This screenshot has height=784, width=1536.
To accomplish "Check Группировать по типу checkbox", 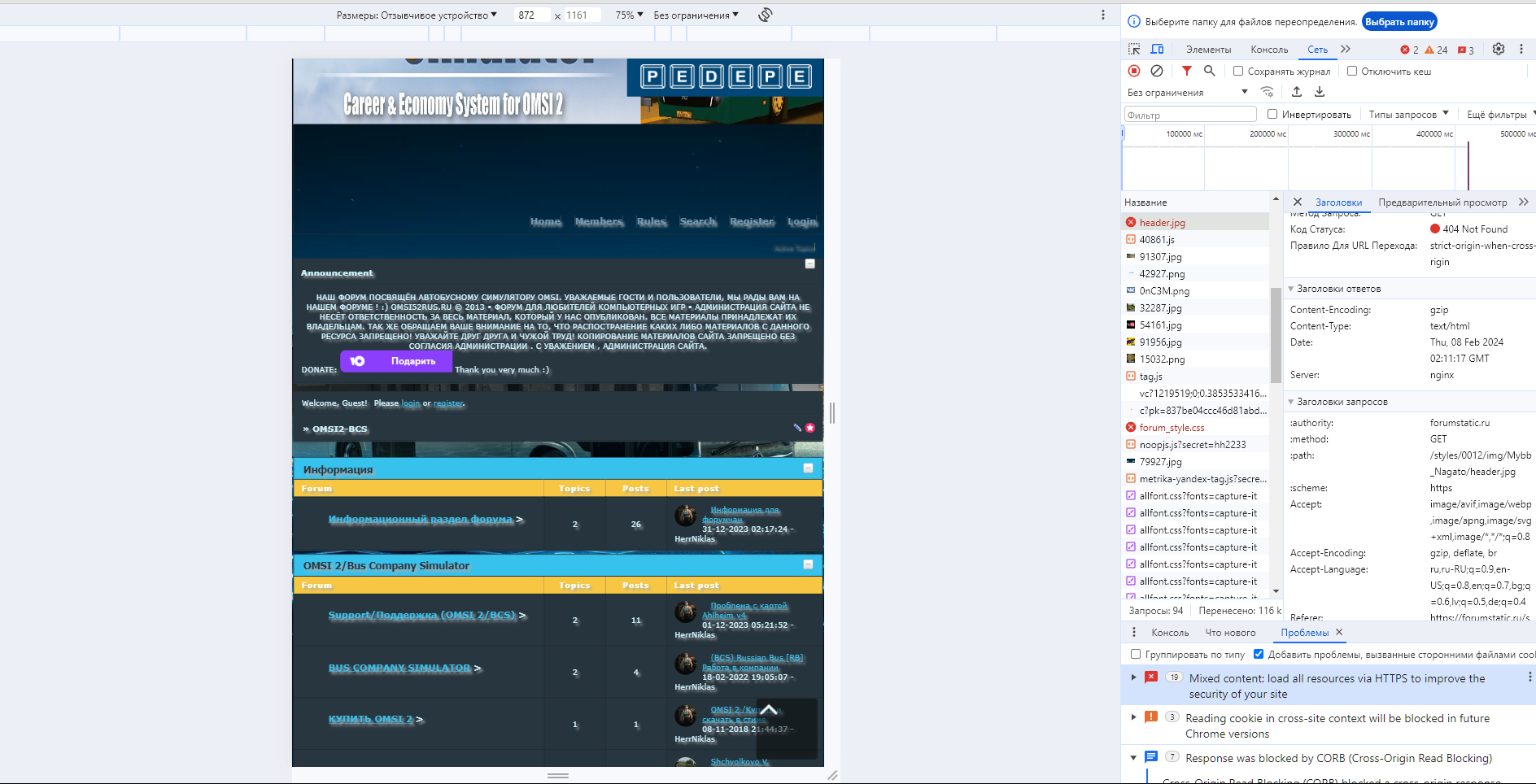I will pos(1136,654).
